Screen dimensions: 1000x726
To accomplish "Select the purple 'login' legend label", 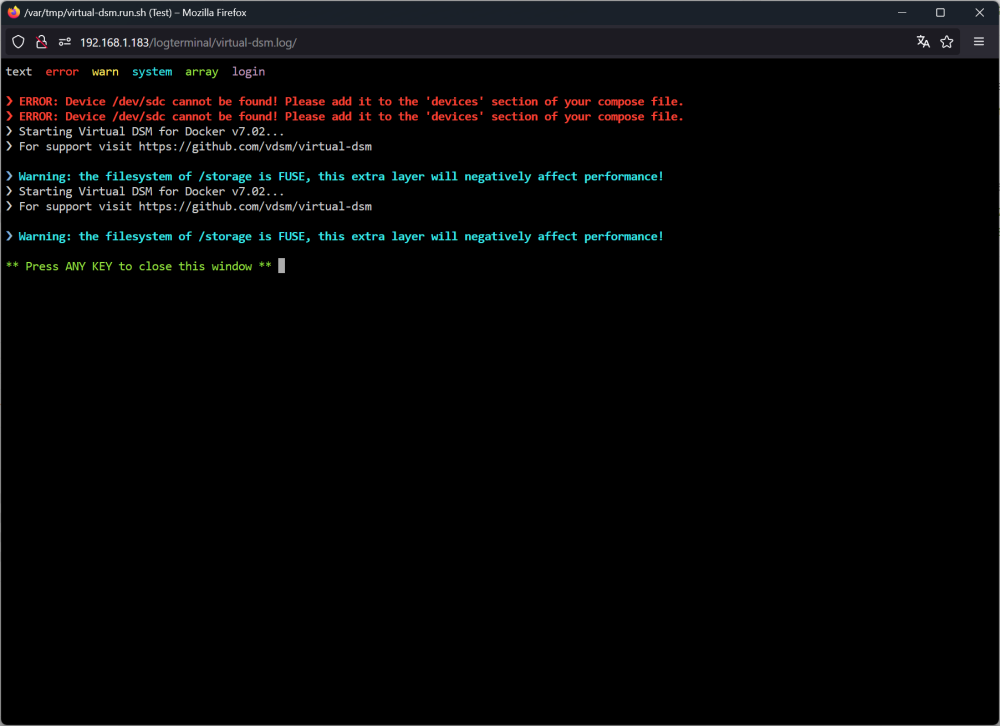I will pos(248,71).
